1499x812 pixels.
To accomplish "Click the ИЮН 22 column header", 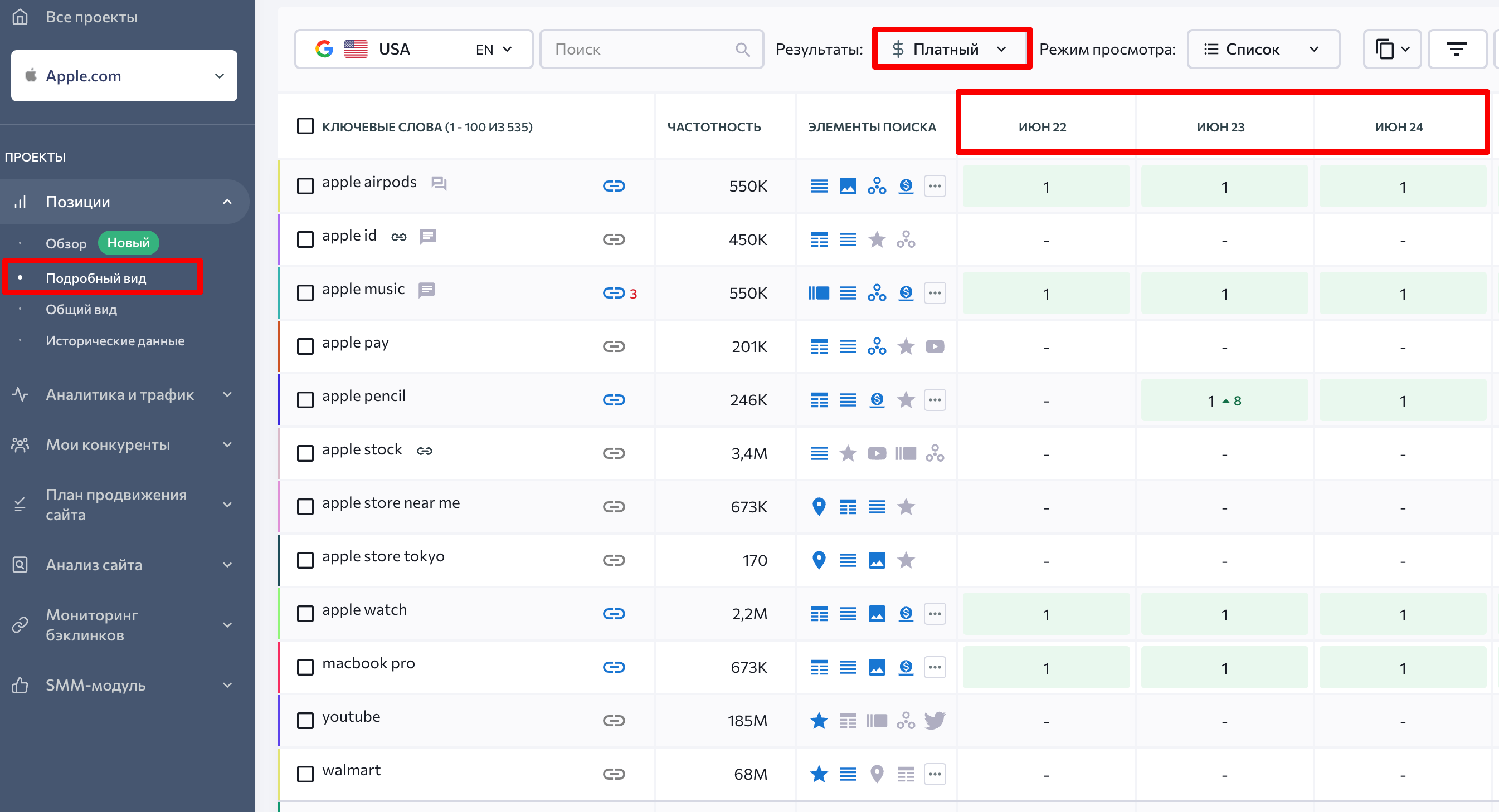I will [1042, 127].
